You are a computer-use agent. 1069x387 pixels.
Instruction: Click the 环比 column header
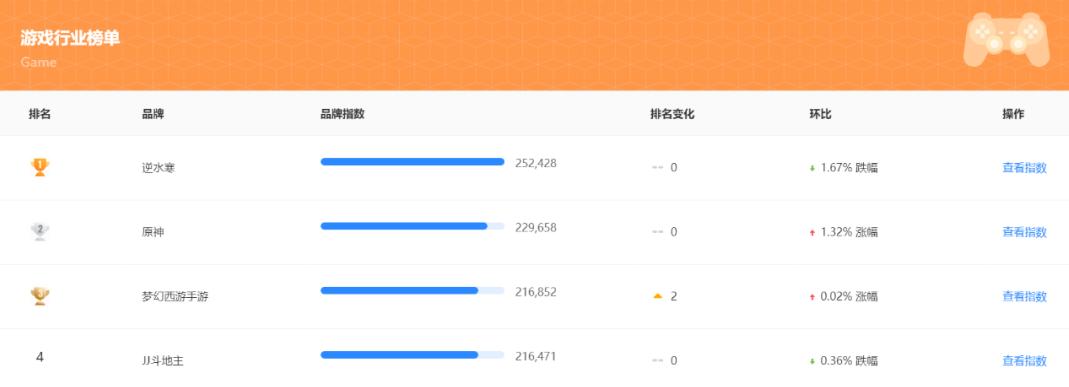pyautogui.click(x=820, y=114)
